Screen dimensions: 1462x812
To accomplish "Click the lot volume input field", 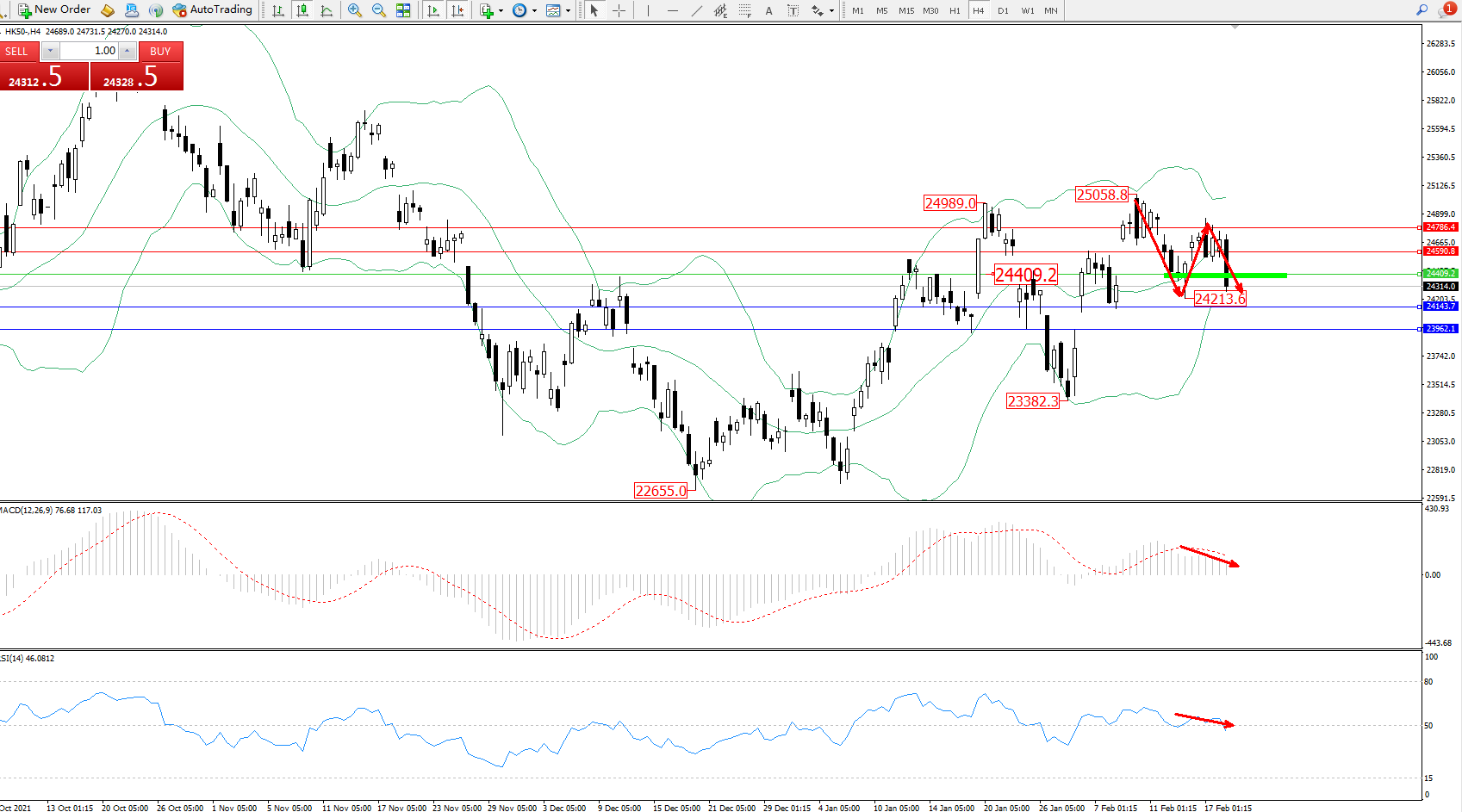I will tap(90, 51).
